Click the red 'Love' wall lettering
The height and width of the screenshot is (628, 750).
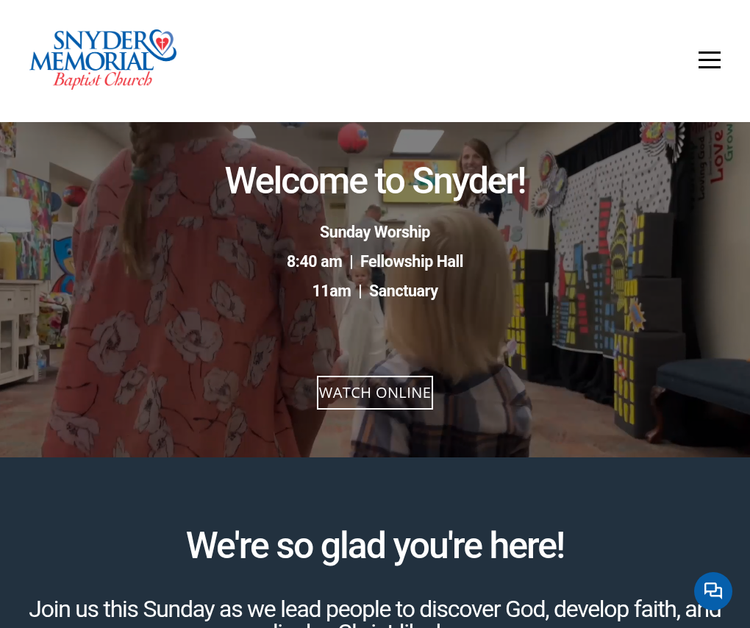click(x=716, y=155)
